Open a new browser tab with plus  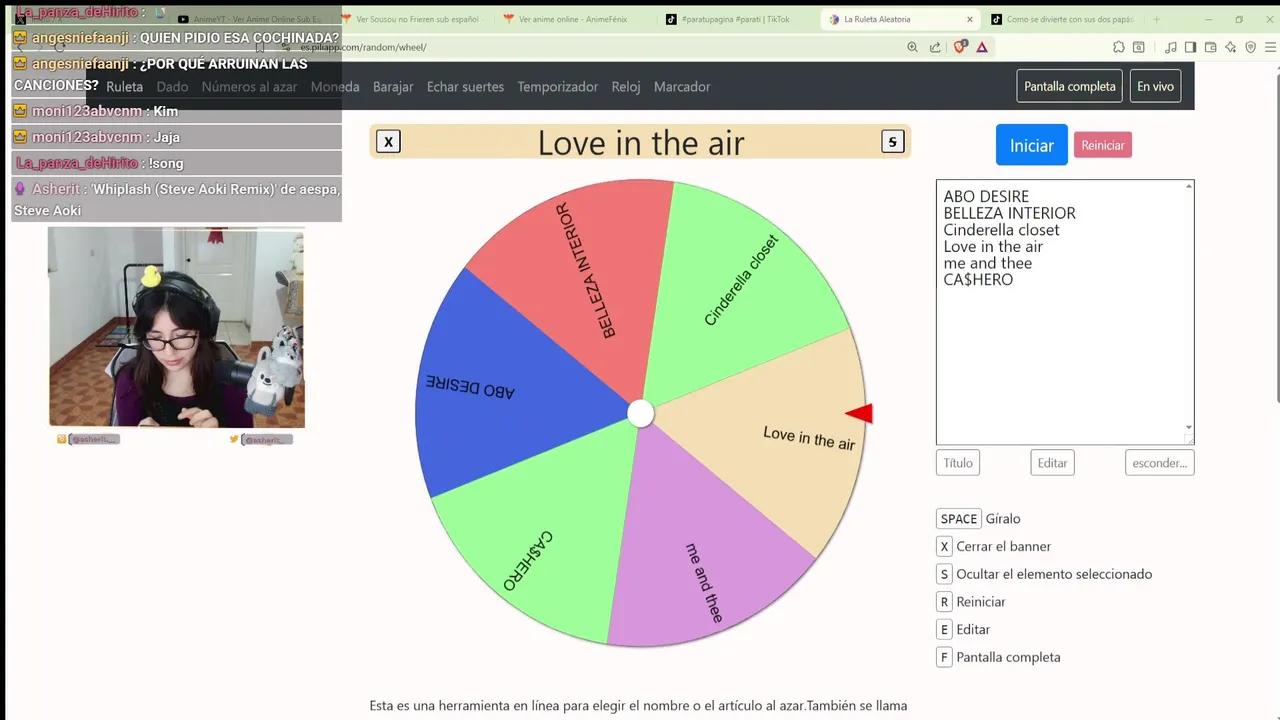pos(1157,19)
